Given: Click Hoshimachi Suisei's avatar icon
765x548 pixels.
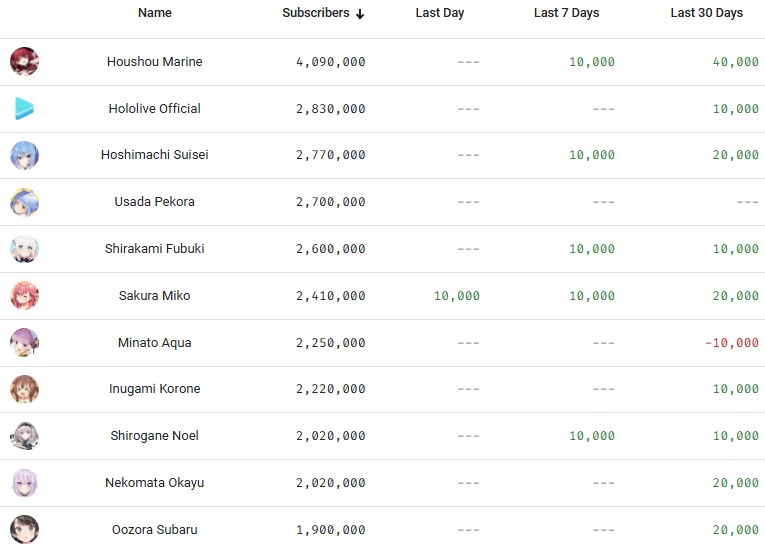Looking at the screenshot, I should point(24,155).
